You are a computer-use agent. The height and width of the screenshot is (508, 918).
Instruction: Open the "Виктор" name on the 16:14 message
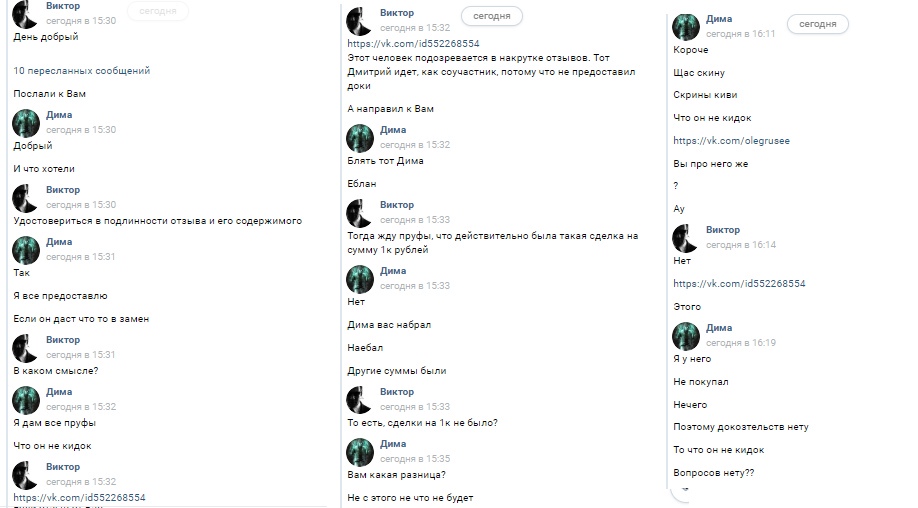[723, 230]
